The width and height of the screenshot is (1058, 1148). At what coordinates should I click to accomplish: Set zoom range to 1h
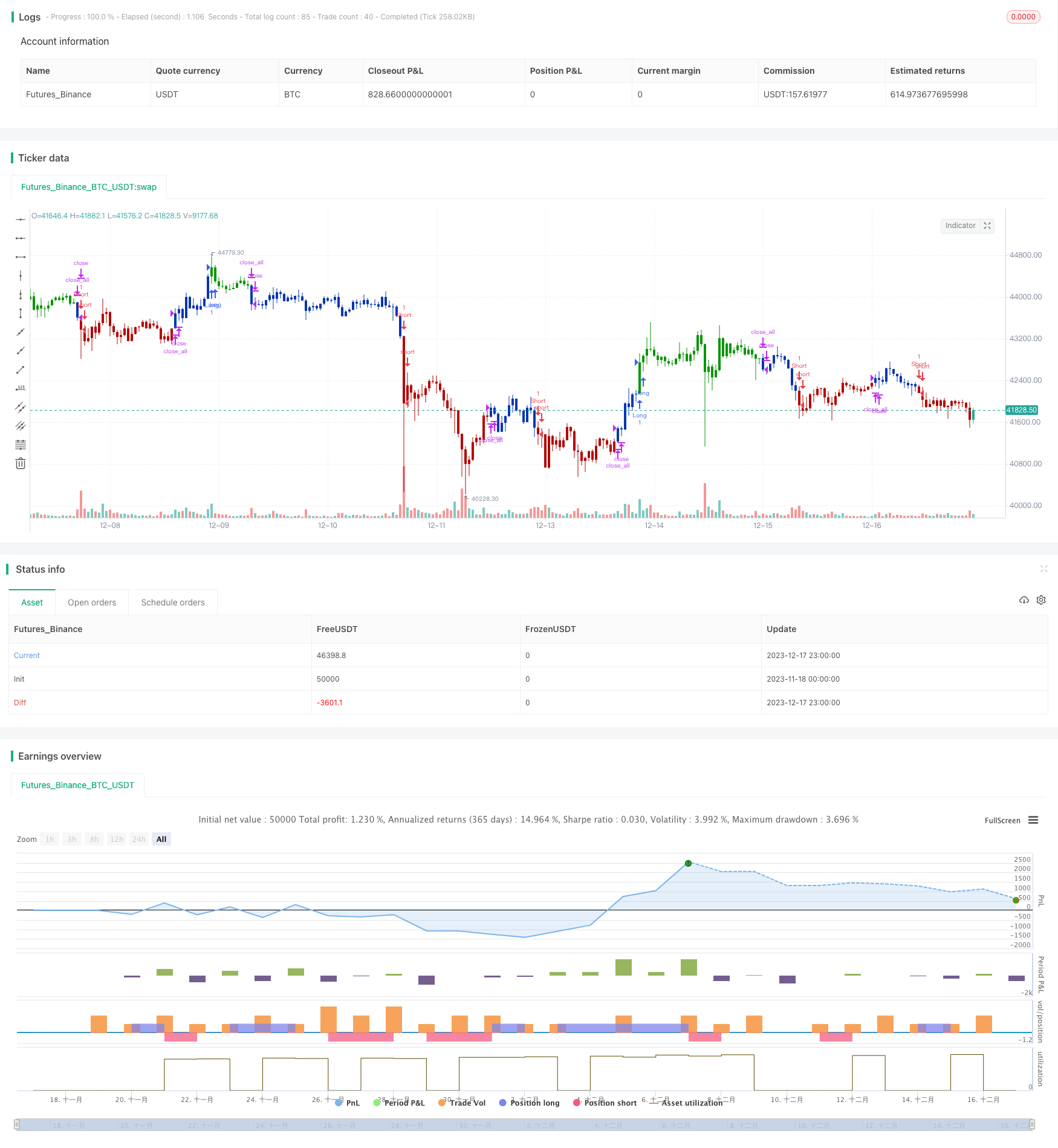tap(50, 839)
